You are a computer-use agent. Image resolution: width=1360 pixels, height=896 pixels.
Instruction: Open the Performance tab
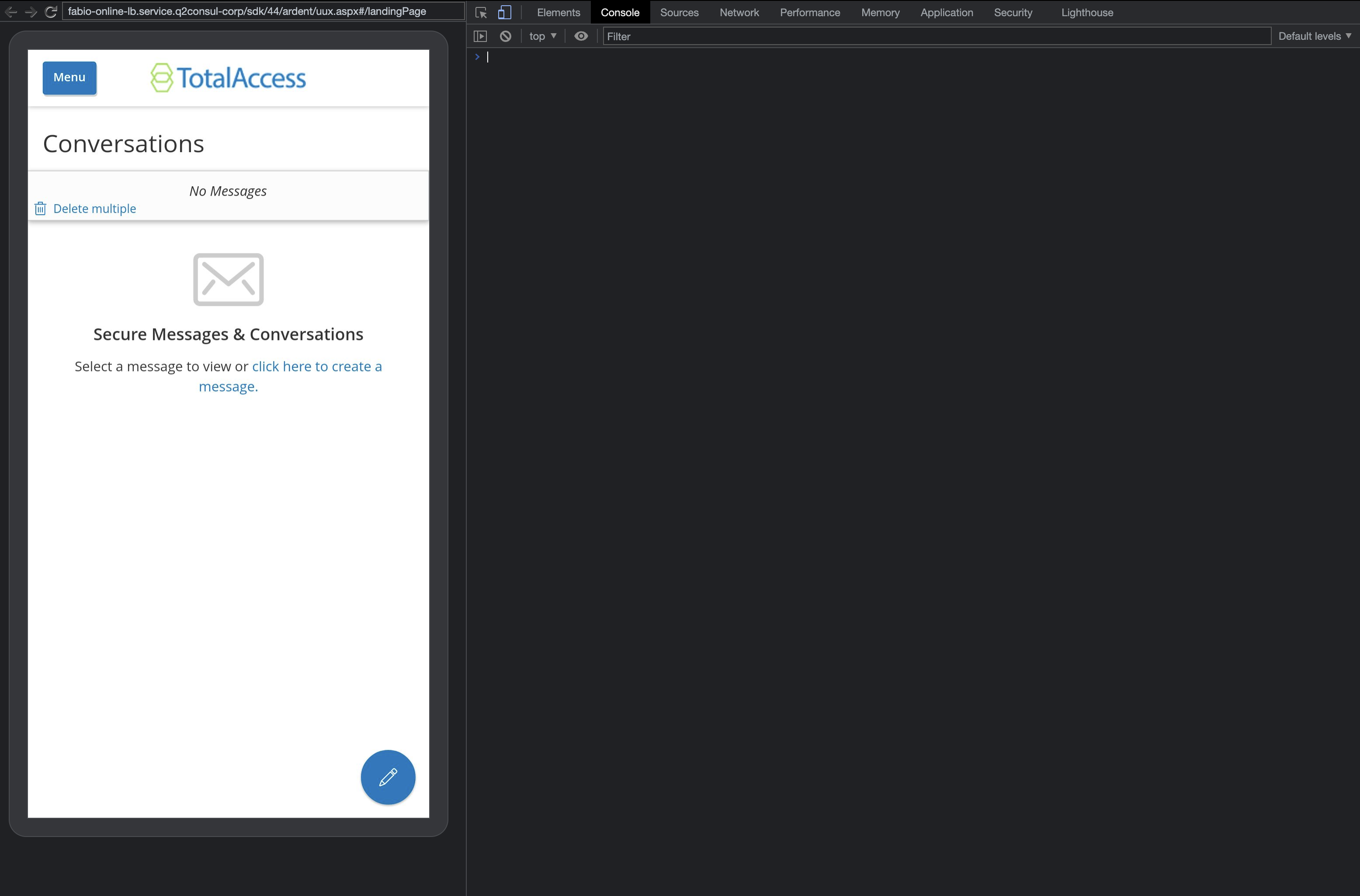(810, 13)
